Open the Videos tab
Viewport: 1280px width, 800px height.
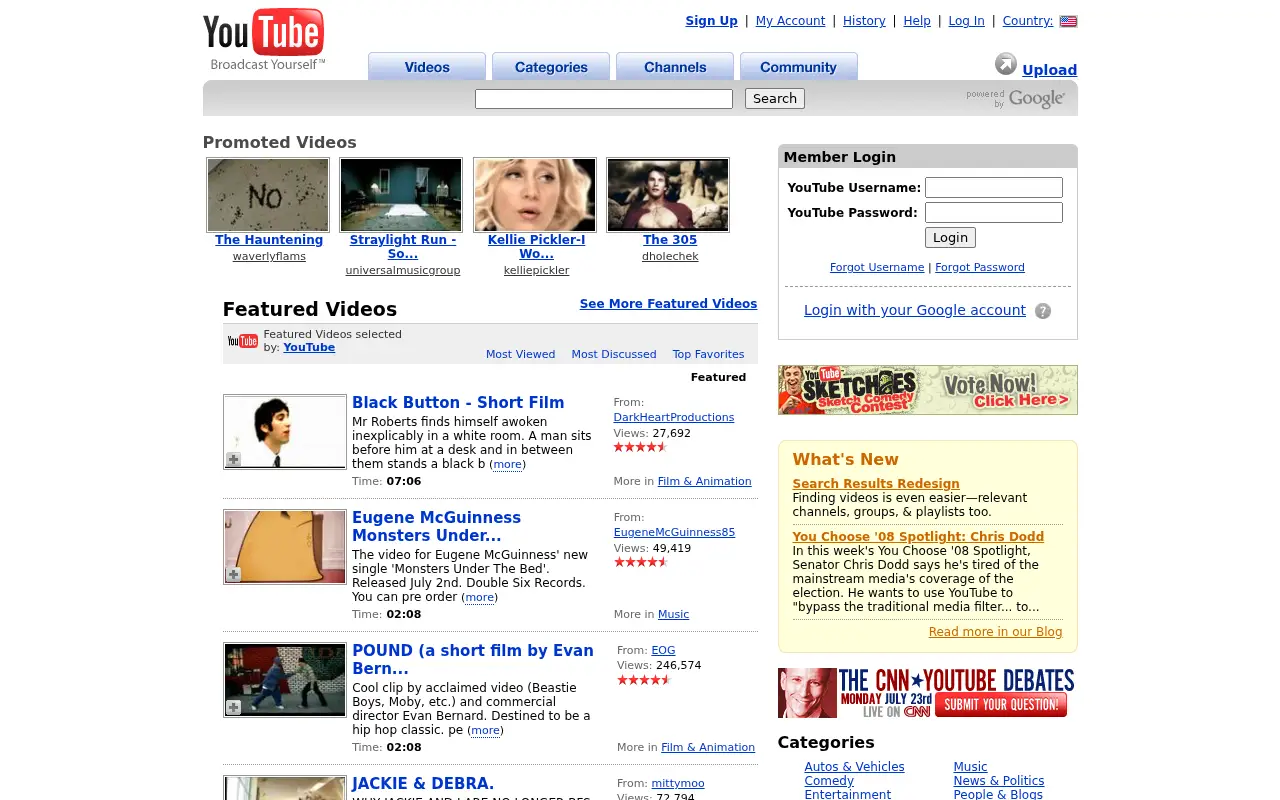point(427,67)
